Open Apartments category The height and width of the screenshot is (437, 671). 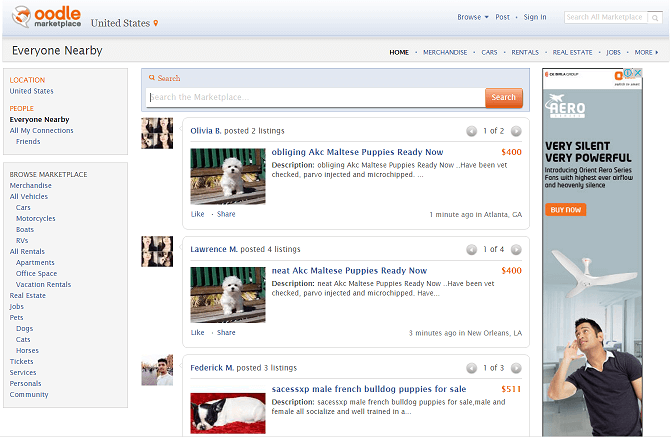[x=35, y=262]
